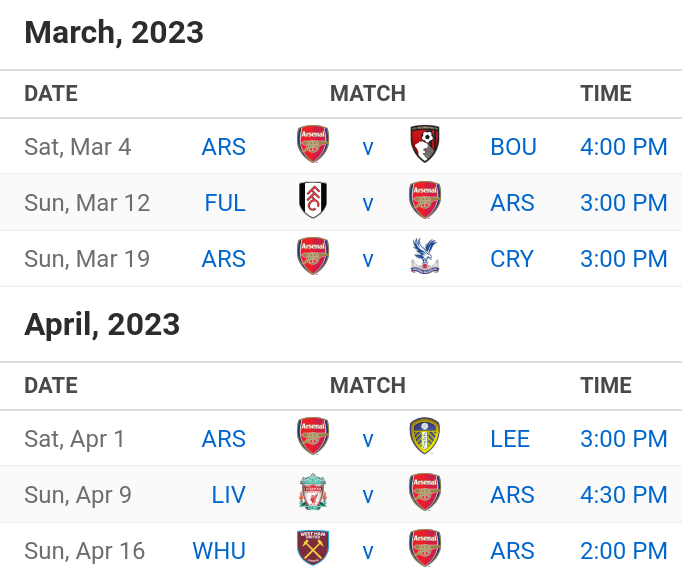Open the BOU team link
Screen dimensions: 682x570
click(x=513, y=147)
